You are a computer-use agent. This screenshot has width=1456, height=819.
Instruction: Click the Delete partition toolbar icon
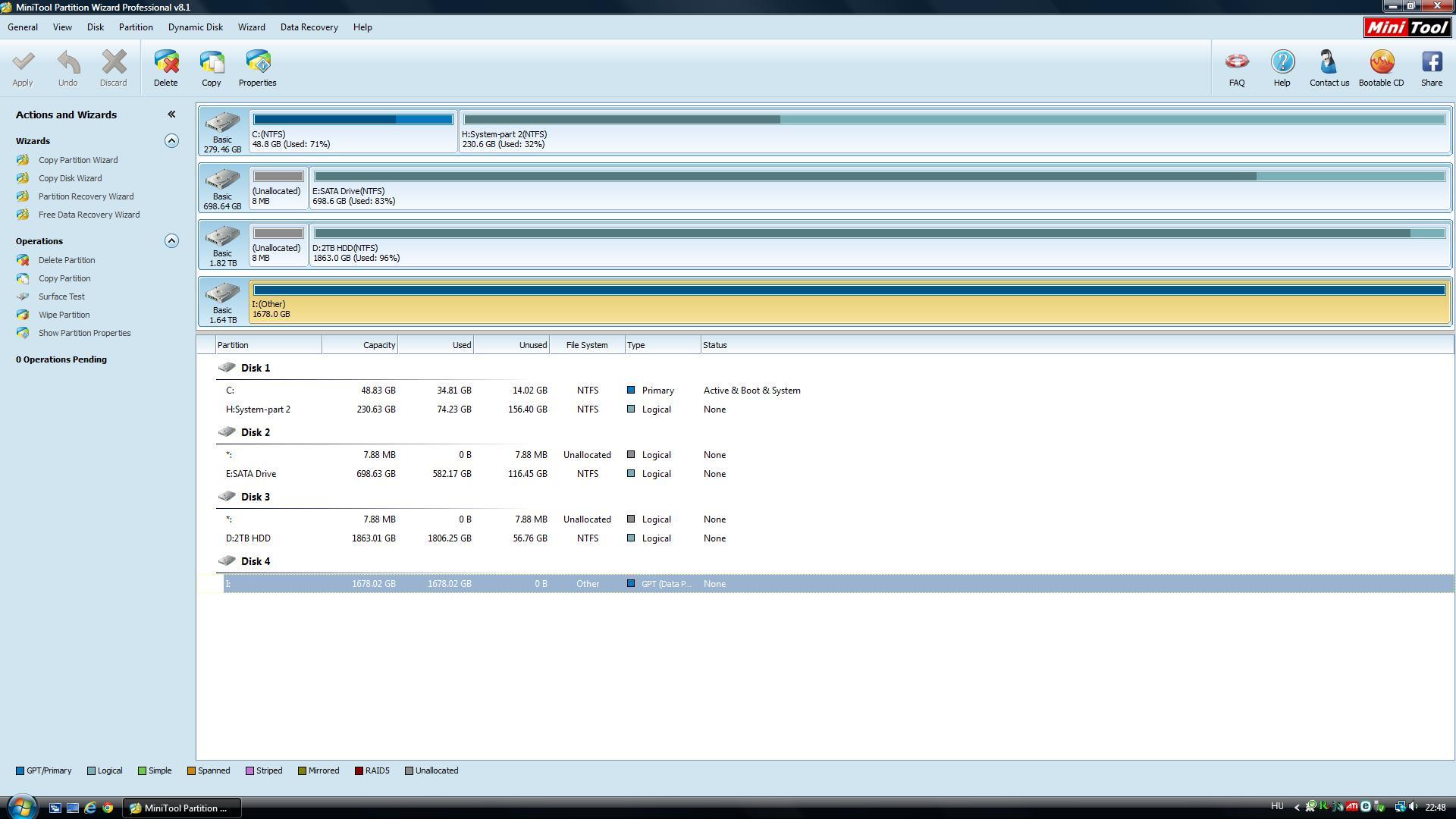[x=166, y=62]
